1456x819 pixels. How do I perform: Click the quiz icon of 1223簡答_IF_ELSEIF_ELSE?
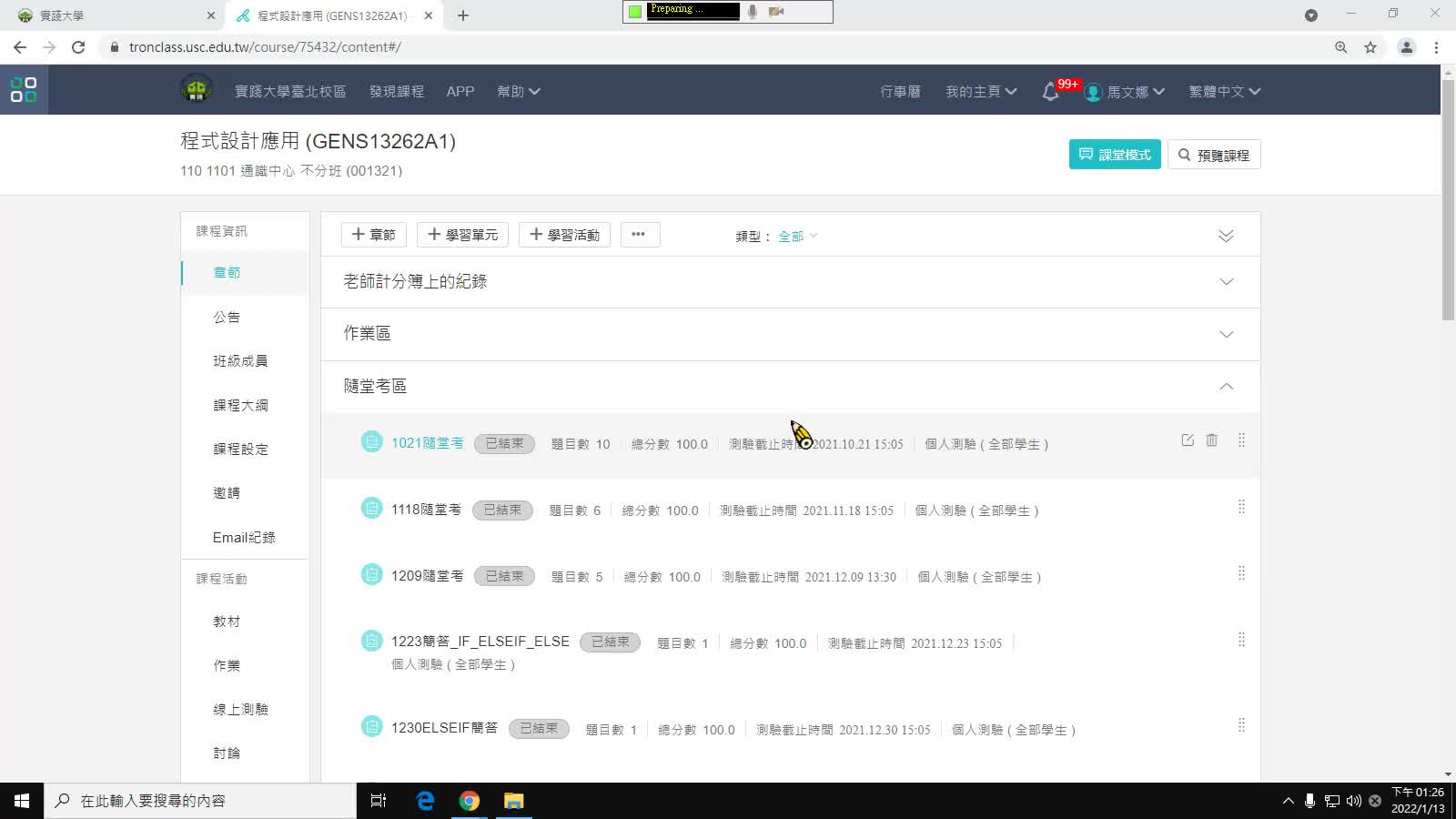point(371,642)
